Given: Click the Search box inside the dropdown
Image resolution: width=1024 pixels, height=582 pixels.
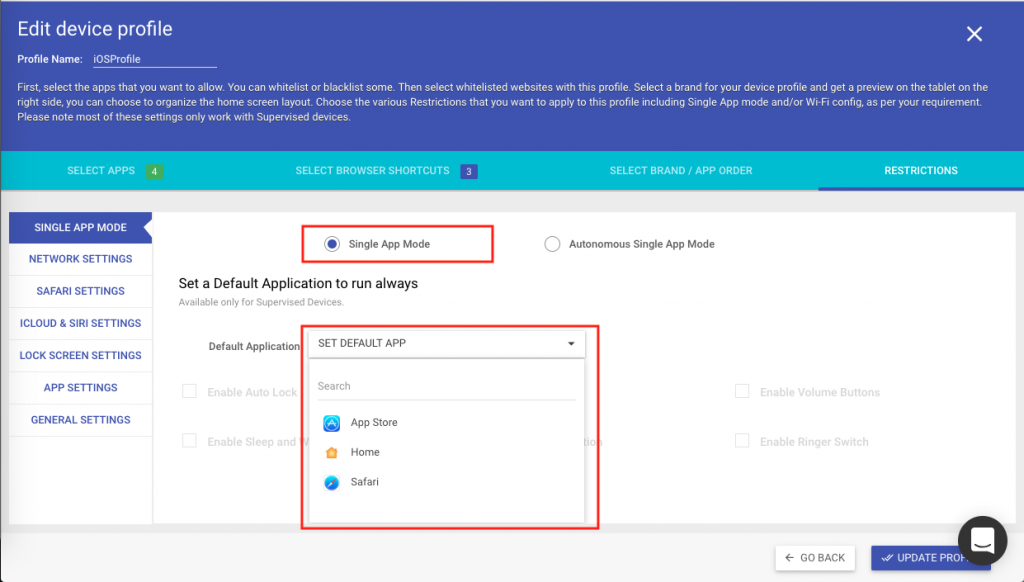Looking at the screenshot, I should pos(447,386).
